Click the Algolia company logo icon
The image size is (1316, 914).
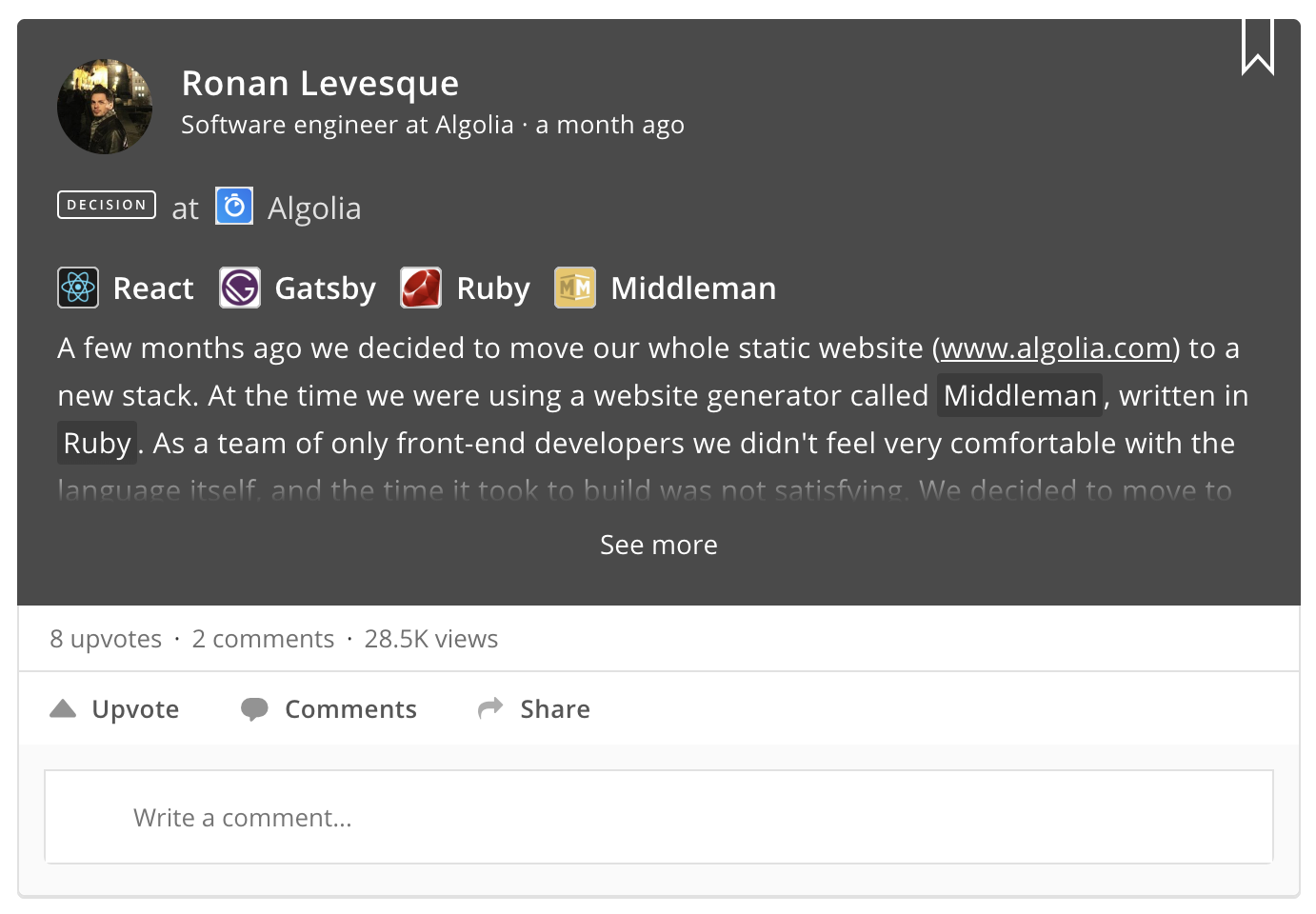pos(234,206)
